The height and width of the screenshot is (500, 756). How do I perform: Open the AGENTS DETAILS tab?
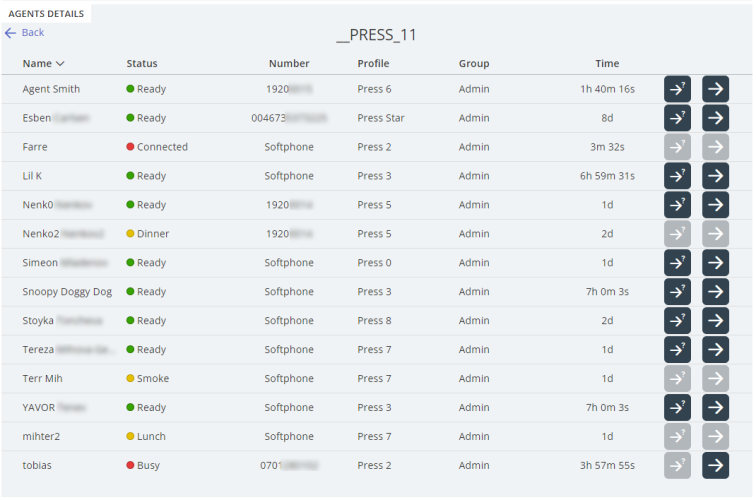[x=46, y=14]
